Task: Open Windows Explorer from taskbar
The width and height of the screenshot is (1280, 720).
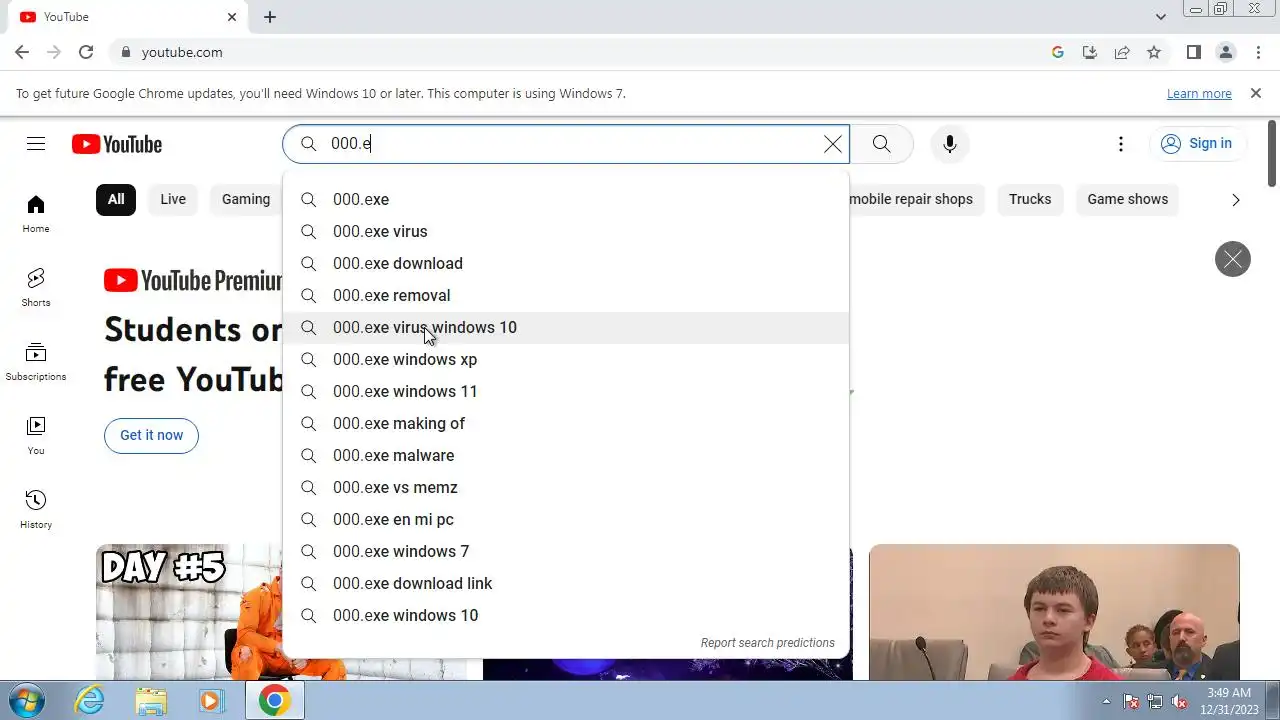Action: tap(152, 701)
